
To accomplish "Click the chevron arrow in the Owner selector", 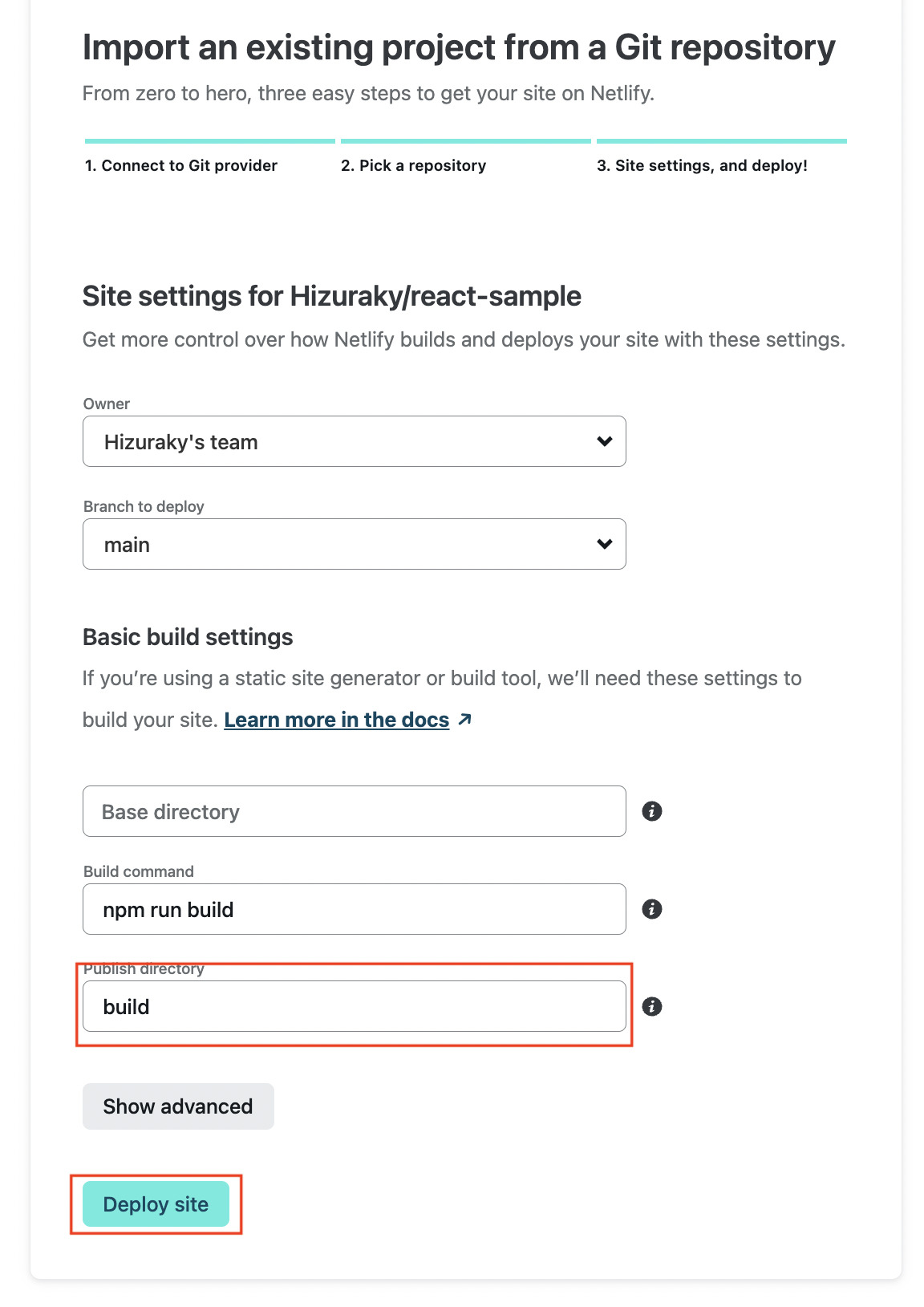I will coord(605,441).
